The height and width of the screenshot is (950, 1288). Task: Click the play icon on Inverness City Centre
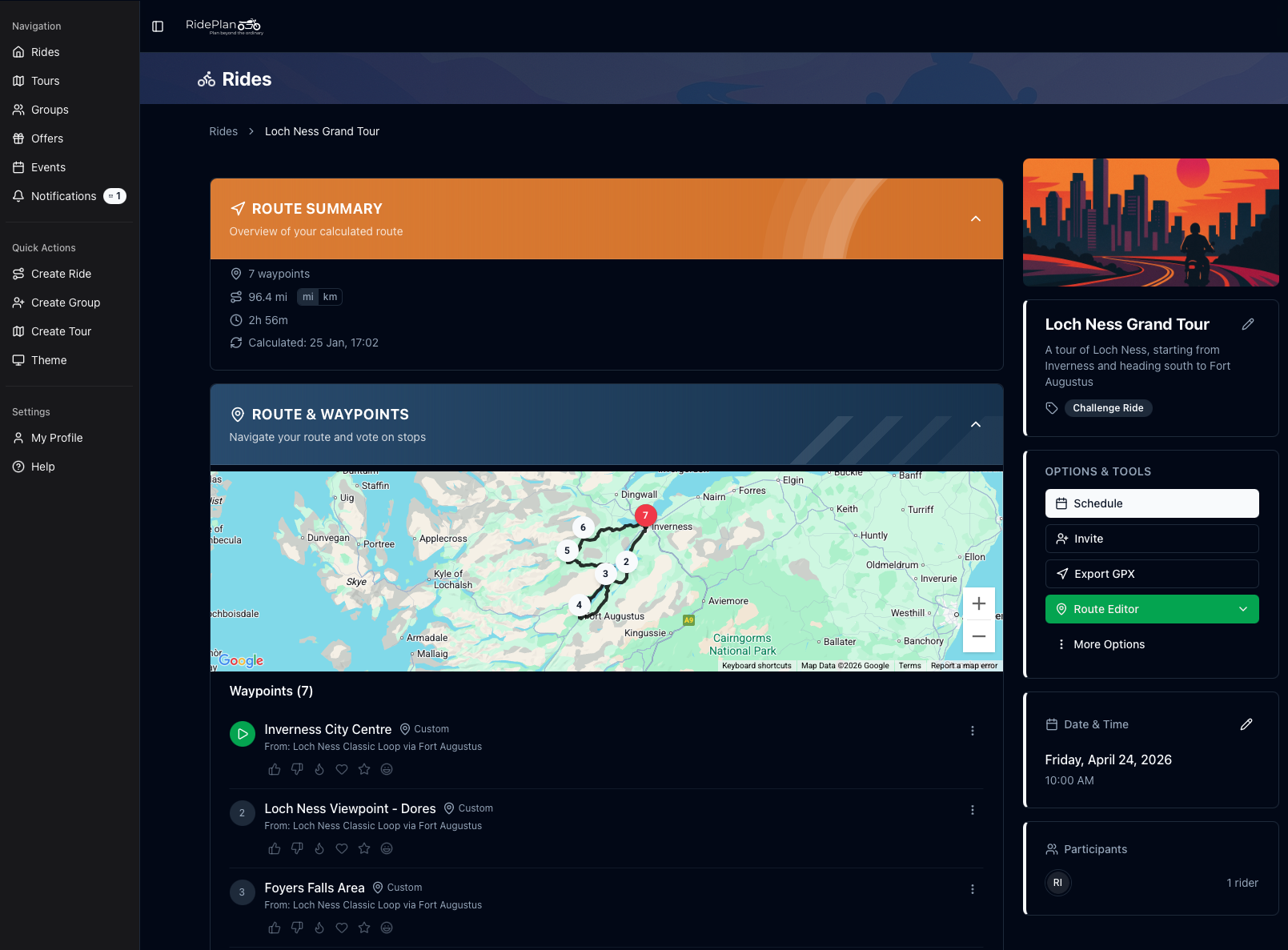coord(242,733)
